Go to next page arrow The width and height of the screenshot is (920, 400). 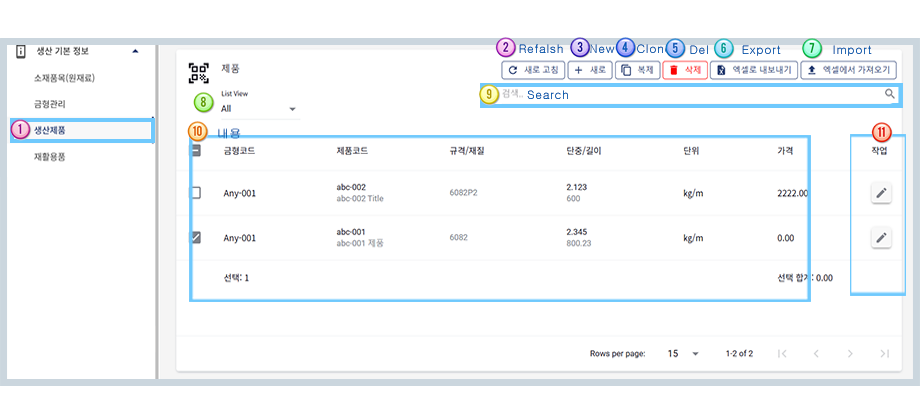(x=850, y=353)
